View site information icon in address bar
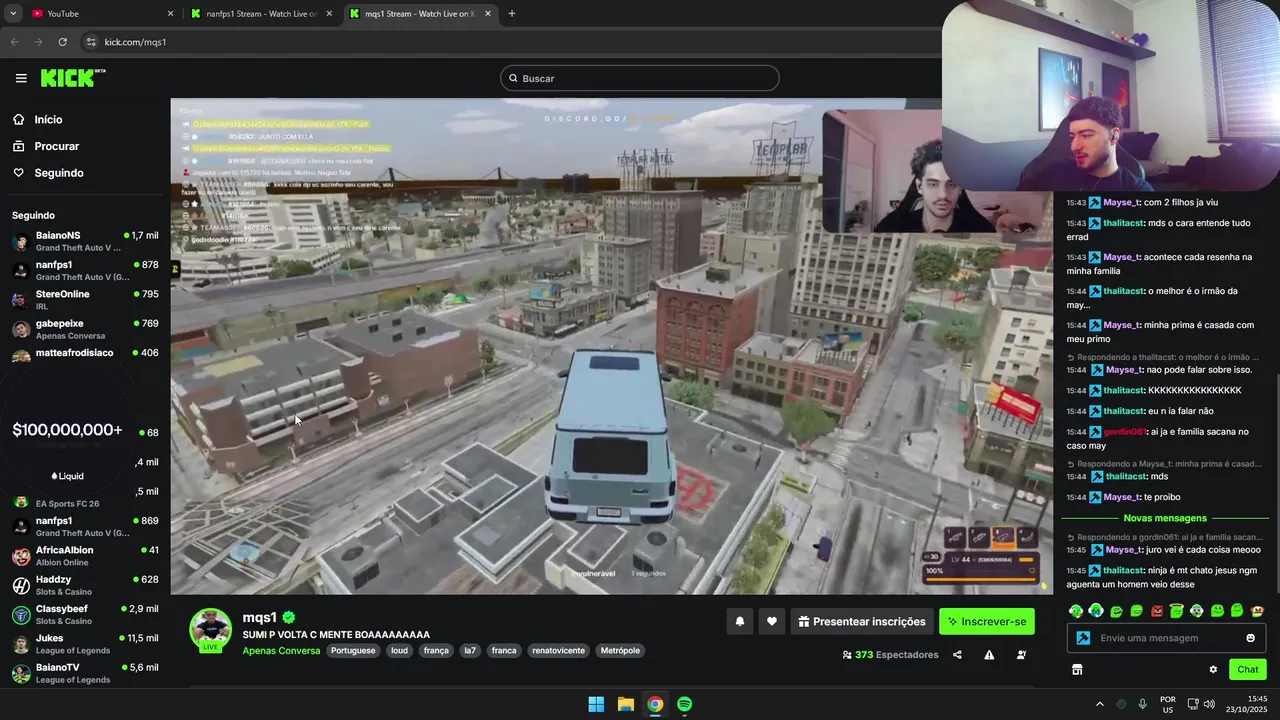This screenshot has width=1280, height=720. coord(90,42)
